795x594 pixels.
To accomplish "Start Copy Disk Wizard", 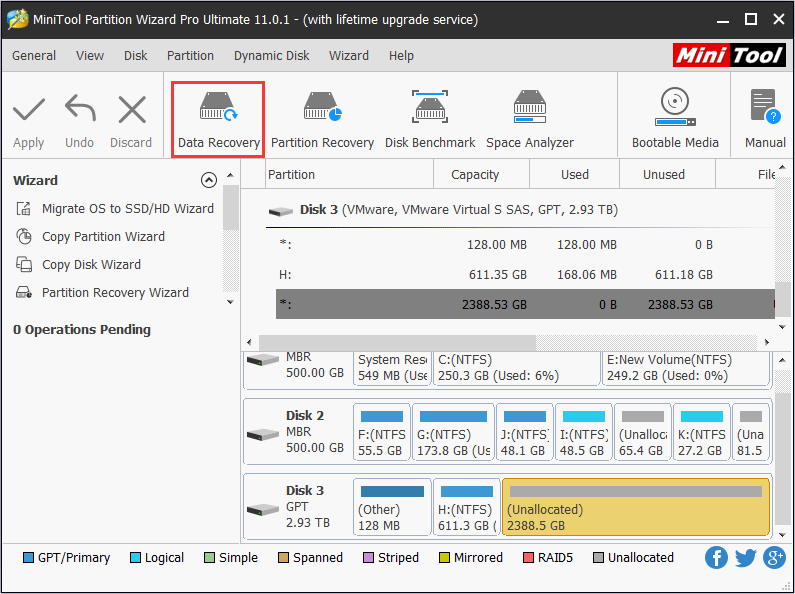I will [x=78, y=265].
